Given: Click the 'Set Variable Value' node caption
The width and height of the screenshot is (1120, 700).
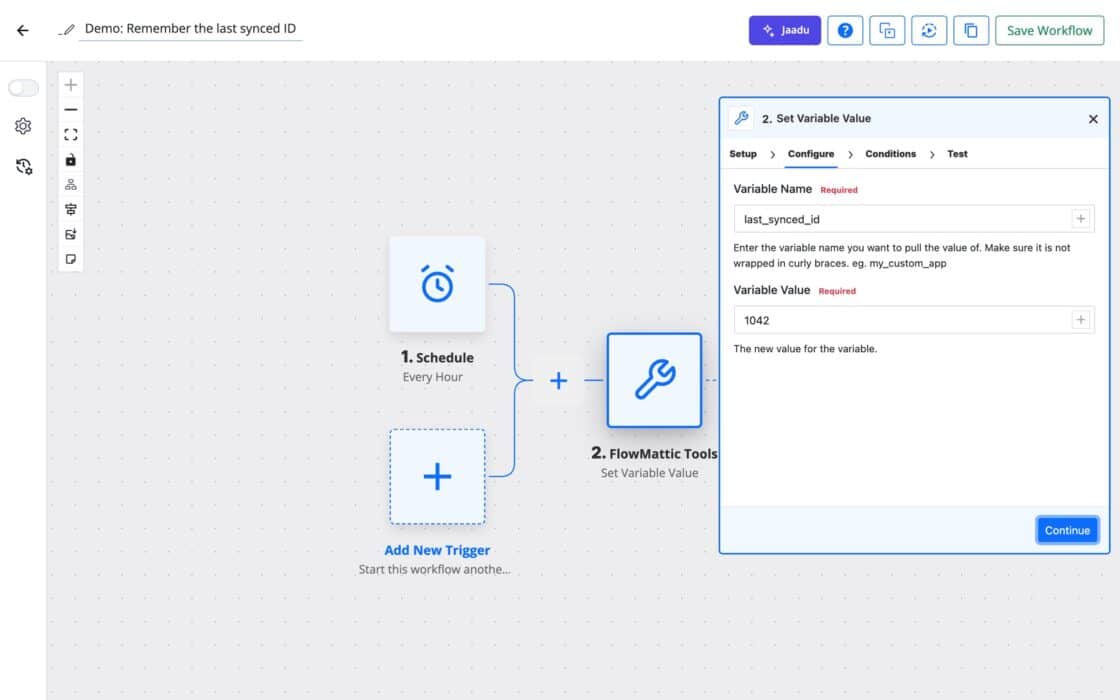Looking at the screenshot, I should 649,473.
